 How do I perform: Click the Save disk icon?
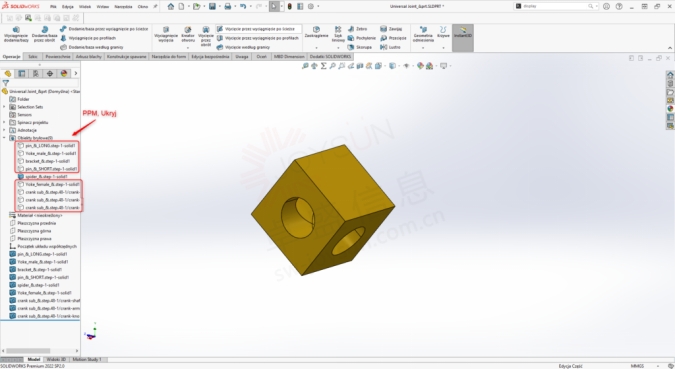tap(212, 6)
